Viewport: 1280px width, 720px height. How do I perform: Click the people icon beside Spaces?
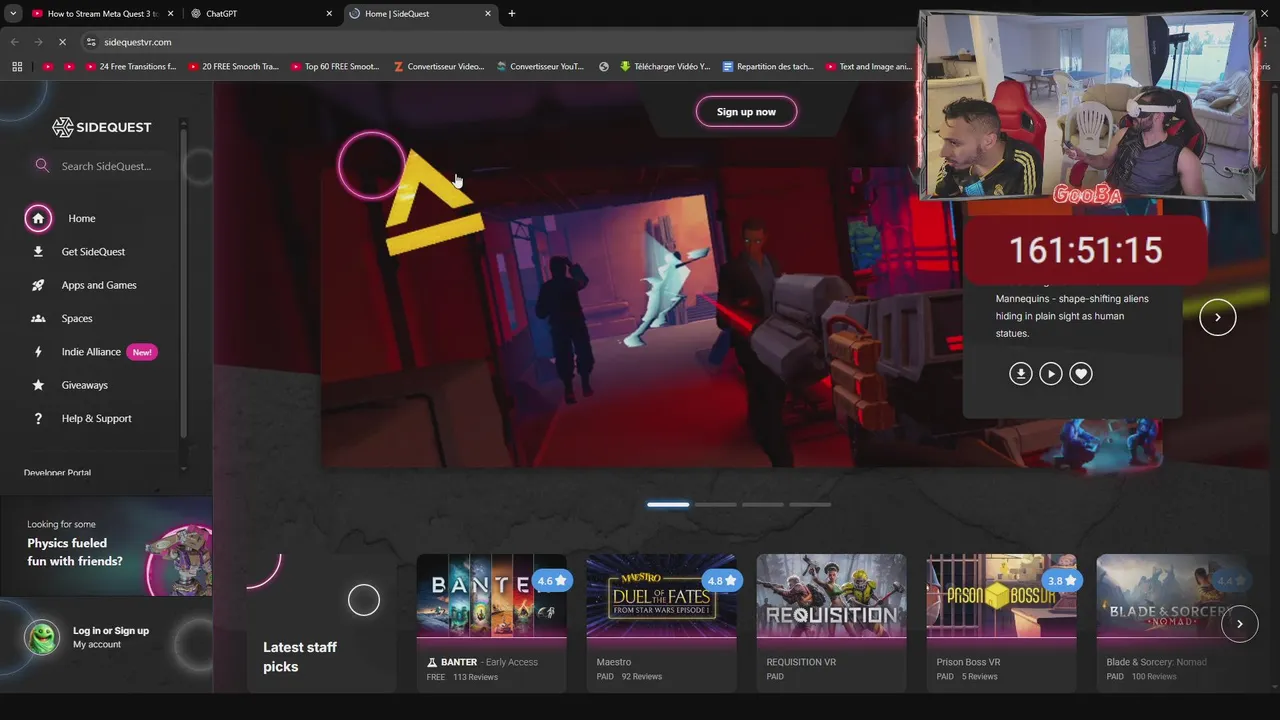click(38, 318)
